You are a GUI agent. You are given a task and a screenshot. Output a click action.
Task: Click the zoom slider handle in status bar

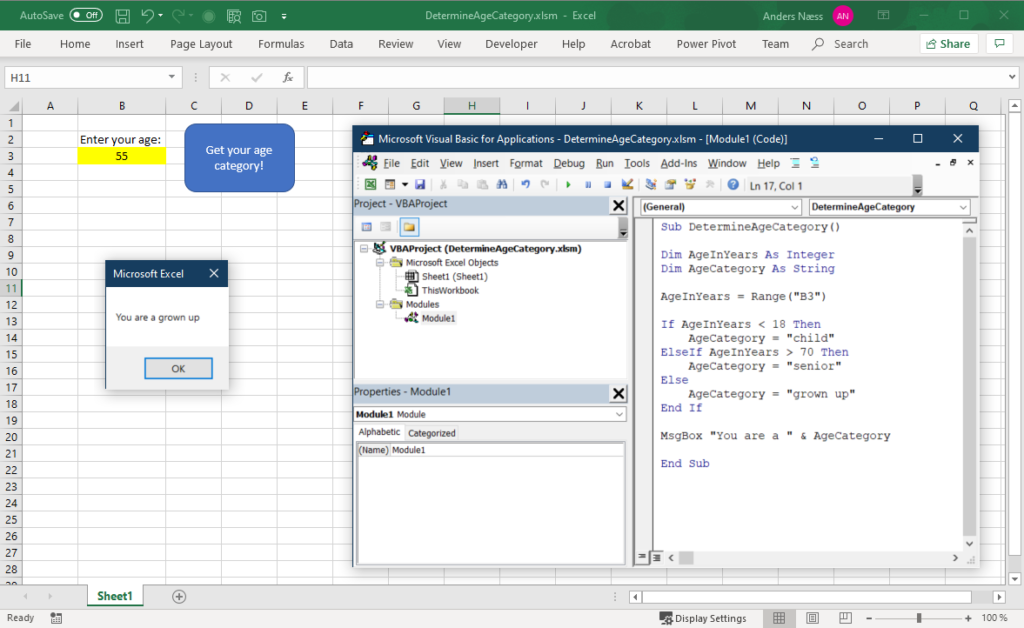pyautogui.click(x=919, y=618)
